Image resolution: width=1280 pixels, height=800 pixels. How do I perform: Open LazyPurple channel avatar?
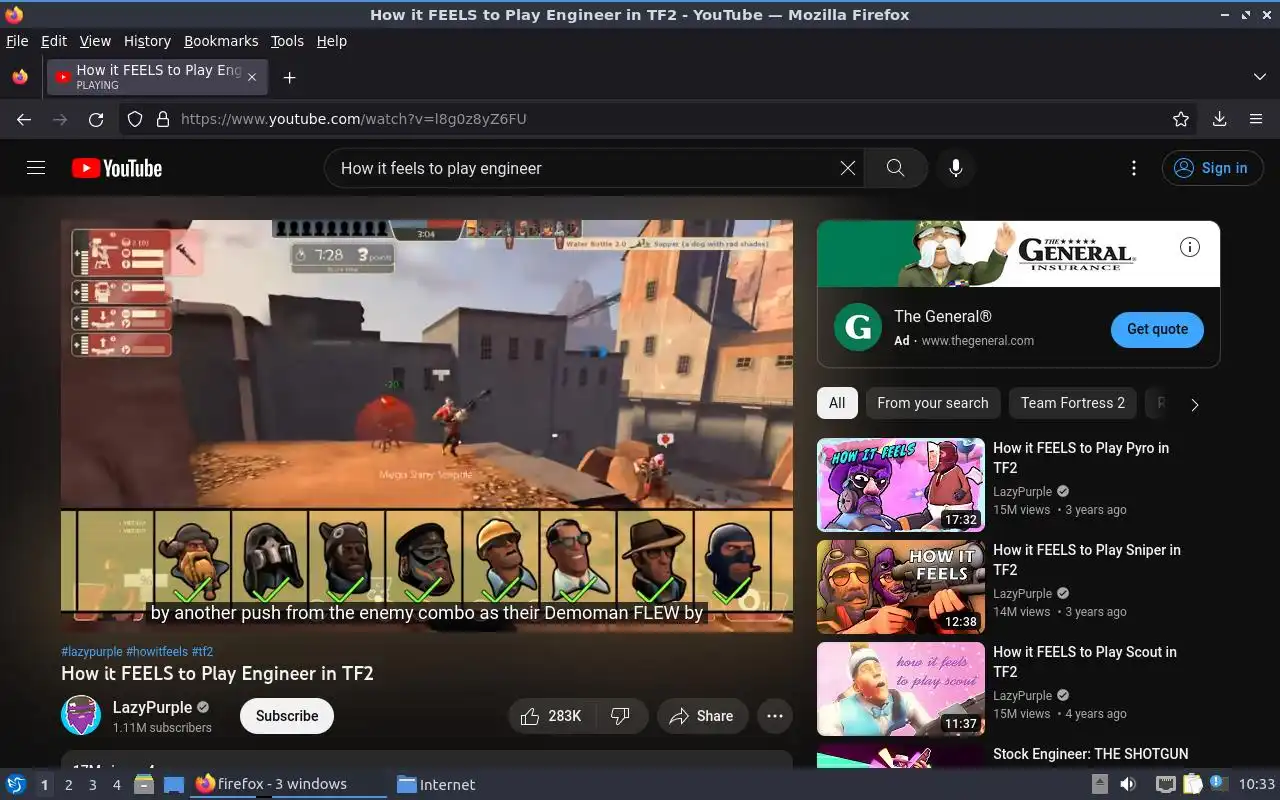pyautogui.click(x=81, y=716)
